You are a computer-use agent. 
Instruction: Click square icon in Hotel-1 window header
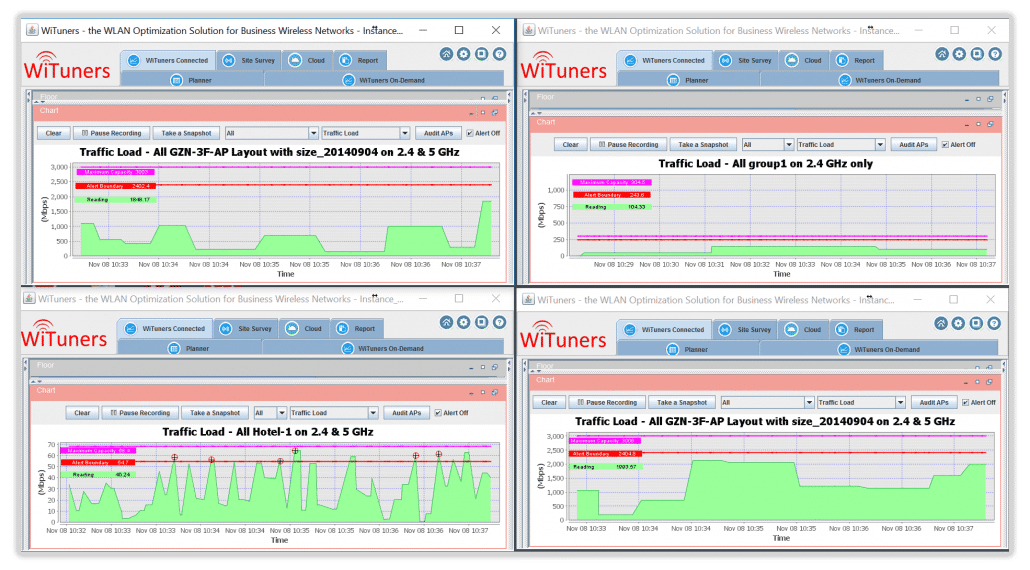[x=481, y=322]
